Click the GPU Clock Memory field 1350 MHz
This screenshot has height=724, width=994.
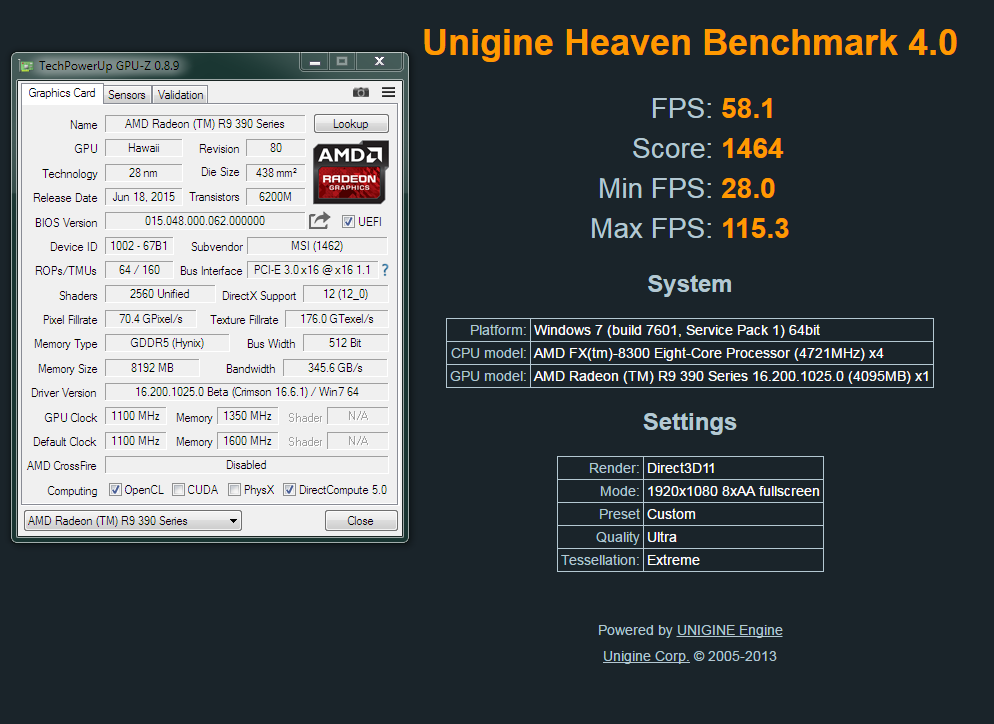click(x=248, y=416)
